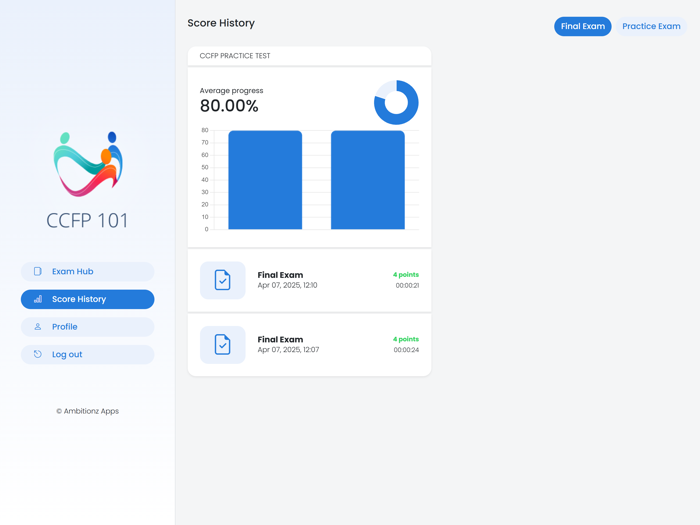Click the CCFP 101 app title text

pyautogui.click(x=88, y=221)
